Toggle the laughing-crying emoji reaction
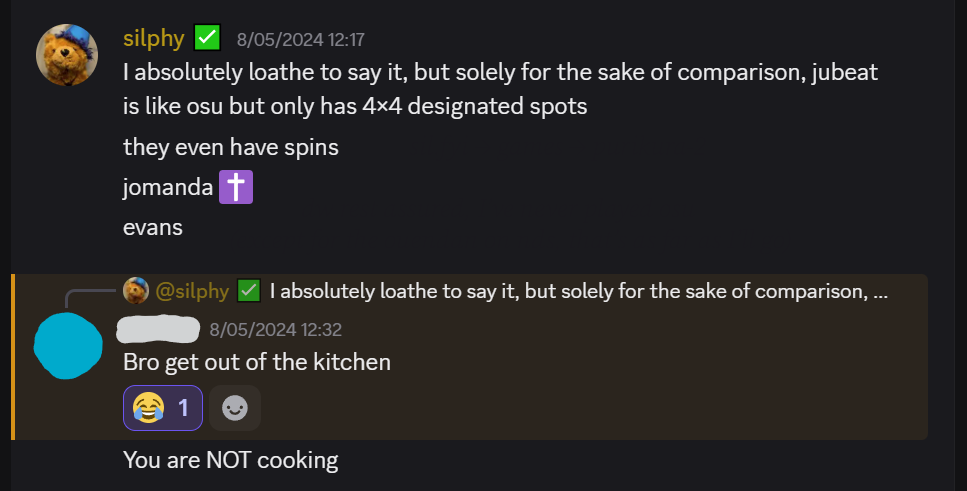The image size is (967, 491). coord(163,408)
